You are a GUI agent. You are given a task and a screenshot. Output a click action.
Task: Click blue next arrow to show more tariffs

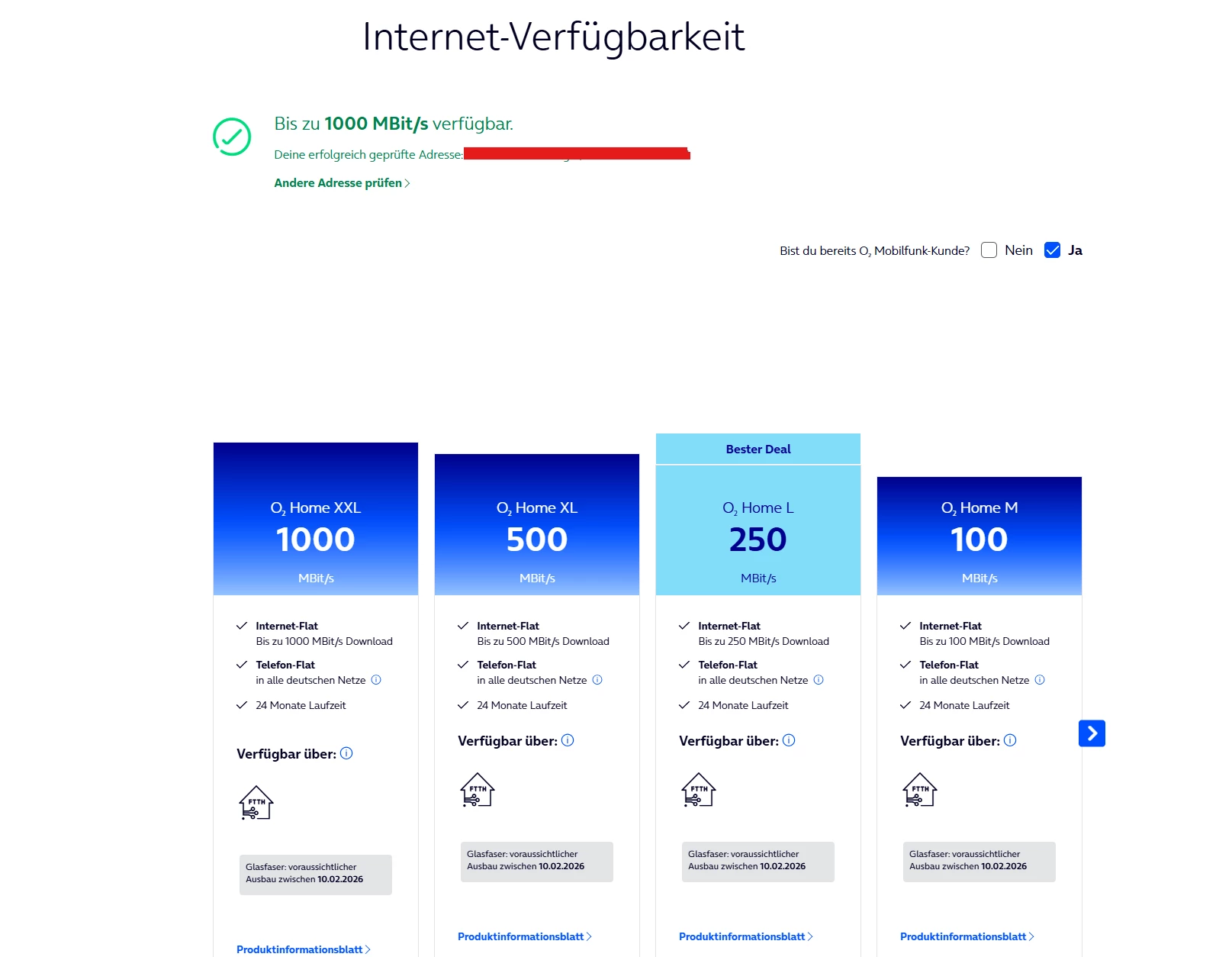(1092, 733)
